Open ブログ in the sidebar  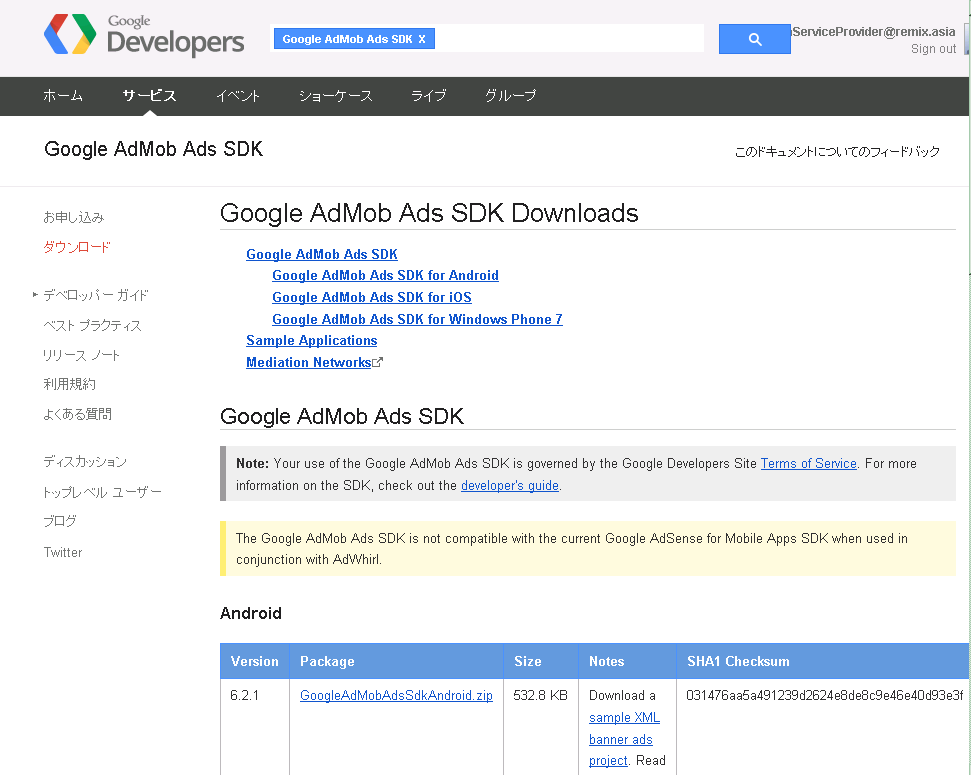(60, 521)
